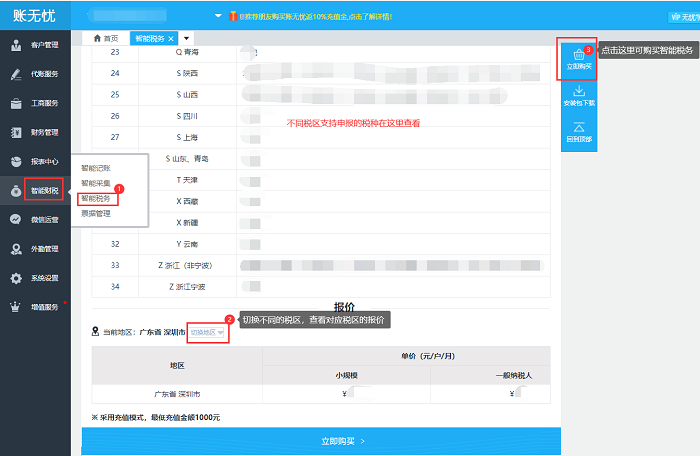Close the 智能税务 tab
The width and height of the screenshot is (700, 456).
(171, 38)
